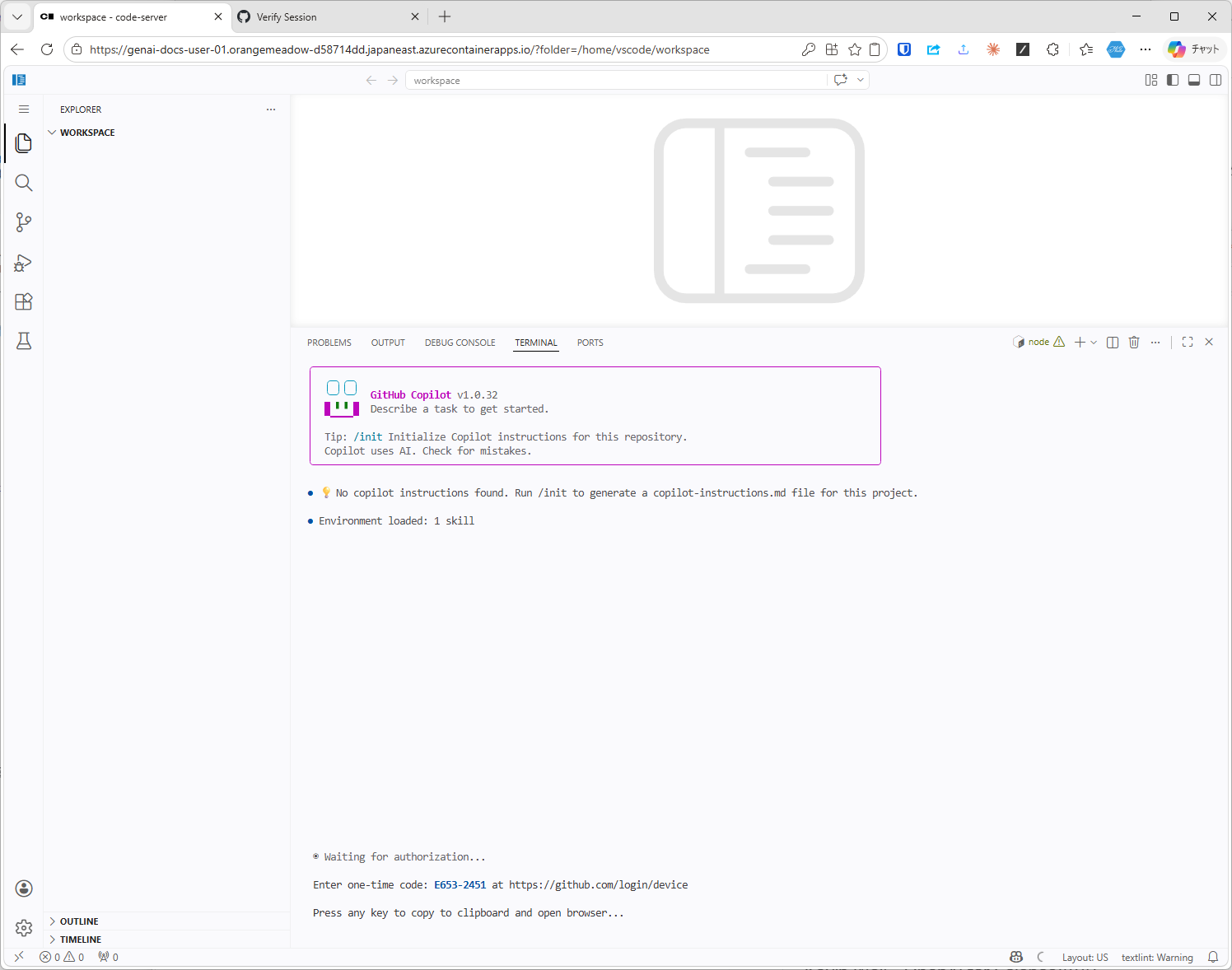Toggle secondary side bar visibility

[x=1216, y=80]
